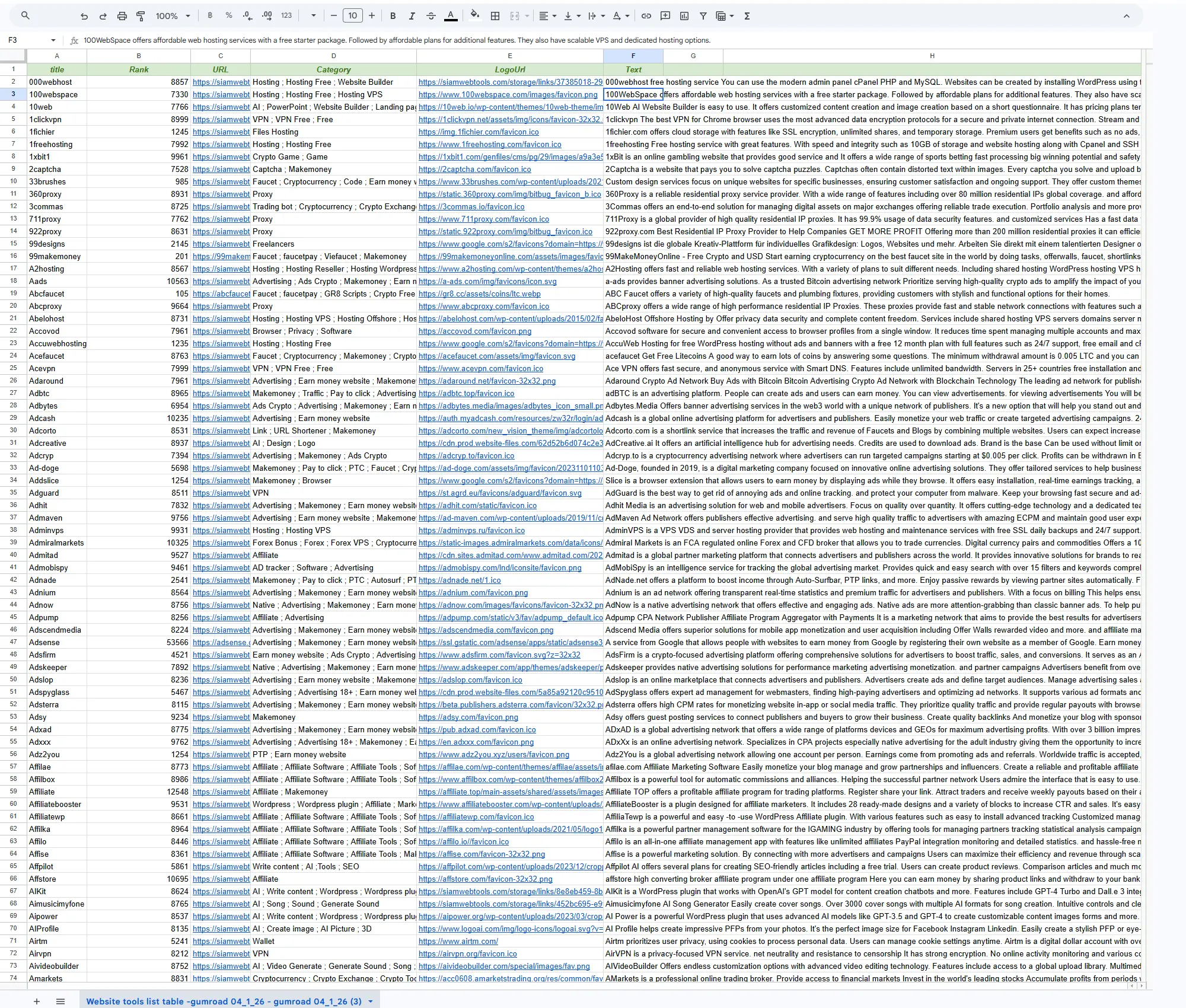Select the Airtm category cell Wallet
The image size is (1186, 1008).
point(333,941)
